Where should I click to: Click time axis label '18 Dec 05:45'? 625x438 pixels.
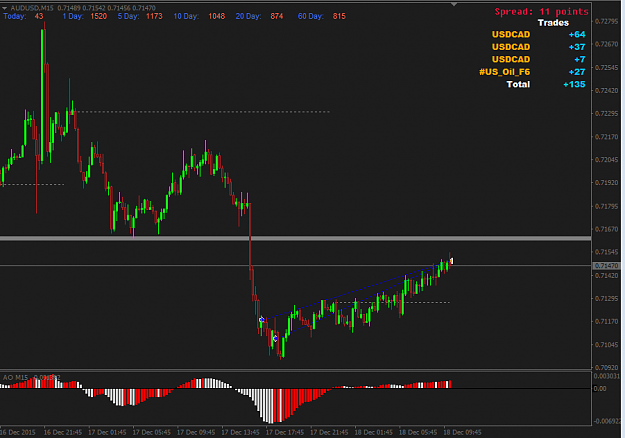click(x=418, y=432)
